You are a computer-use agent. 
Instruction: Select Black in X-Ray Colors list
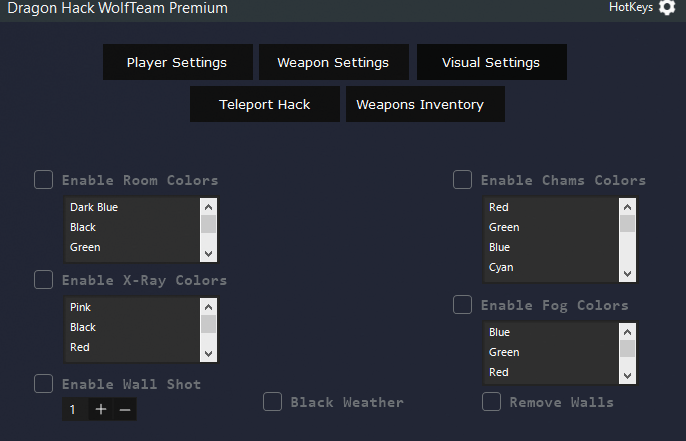[132, 327]
